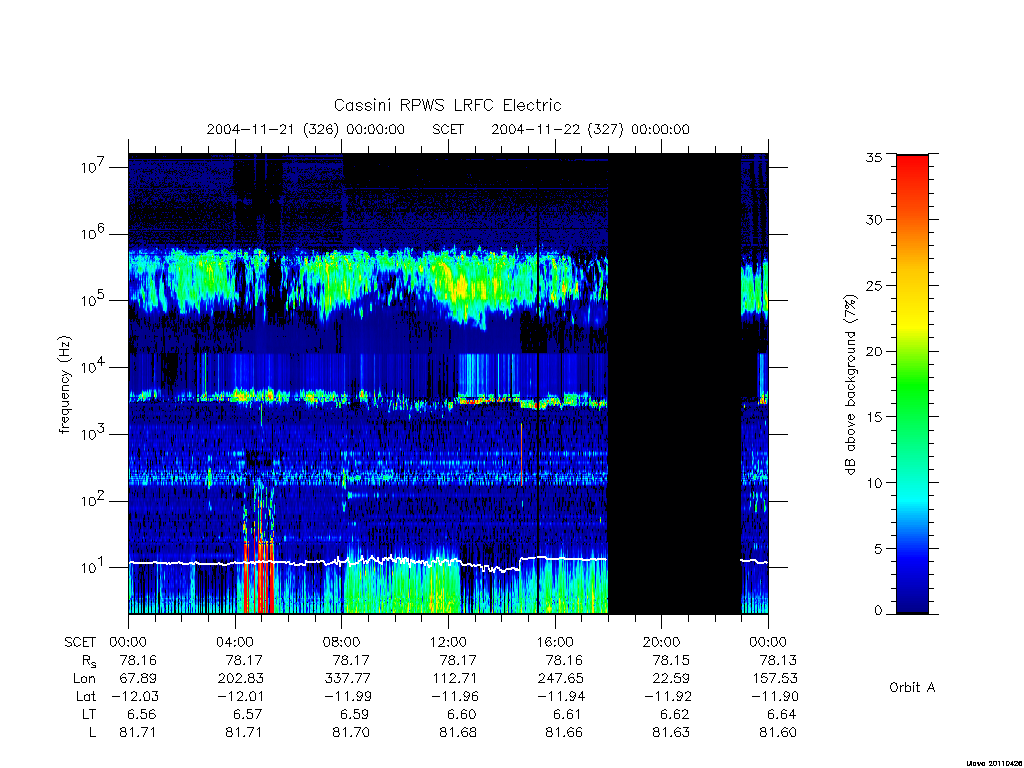The width and height of the screenshot is (1024, 768).
Task: Select the 04:00 SCET time tick label
Action: (x=234, y=642)
